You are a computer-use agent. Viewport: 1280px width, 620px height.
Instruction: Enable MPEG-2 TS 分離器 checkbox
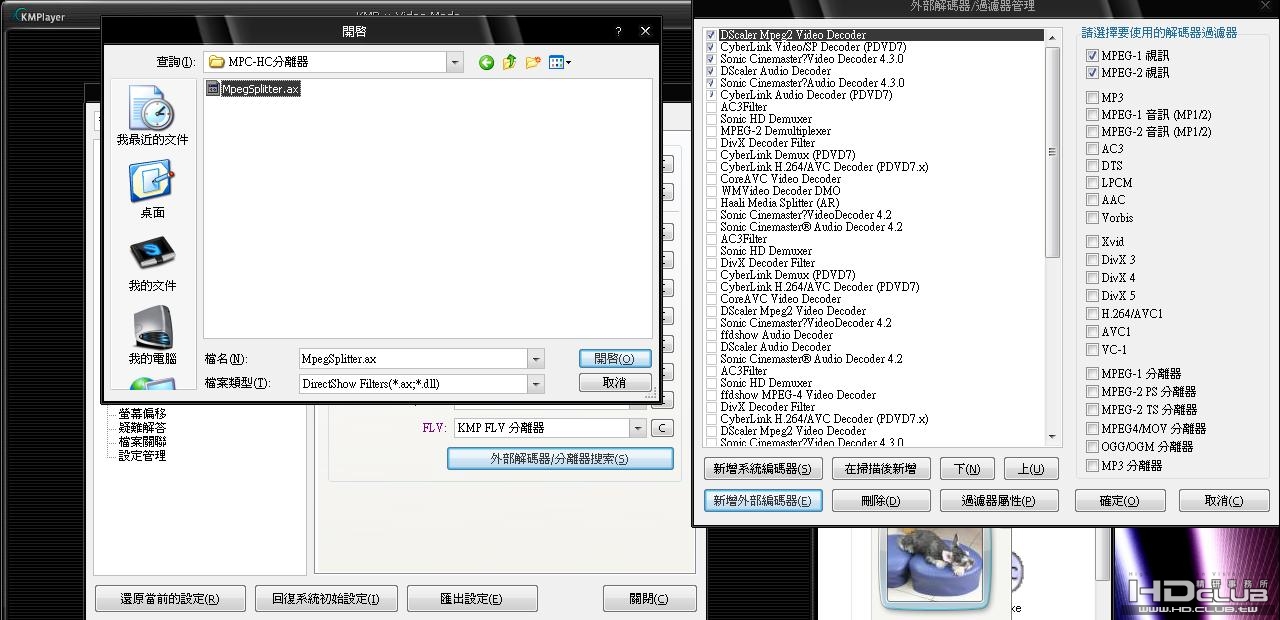click(x=1093, y=410)
